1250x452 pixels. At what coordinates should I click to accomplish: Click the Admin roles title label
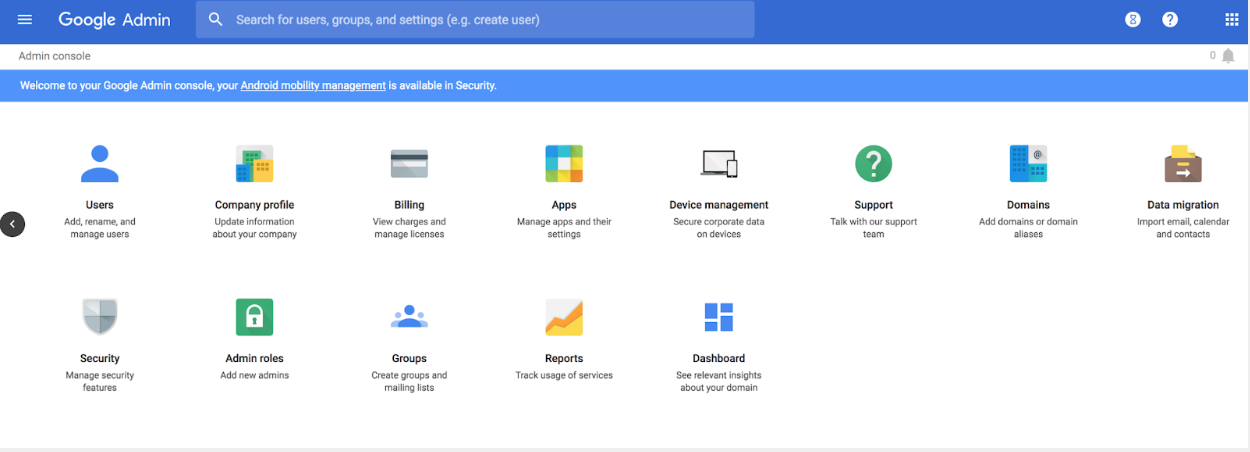255,358
